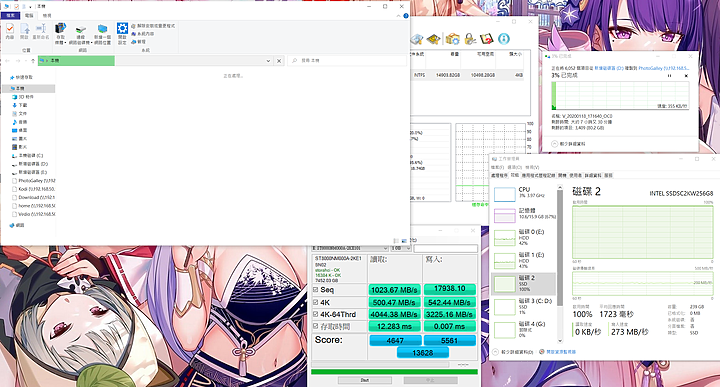Open the 1 GB test size dropdown
The height and width of the screenshot is (387, 720).
[x=400, y=248]
